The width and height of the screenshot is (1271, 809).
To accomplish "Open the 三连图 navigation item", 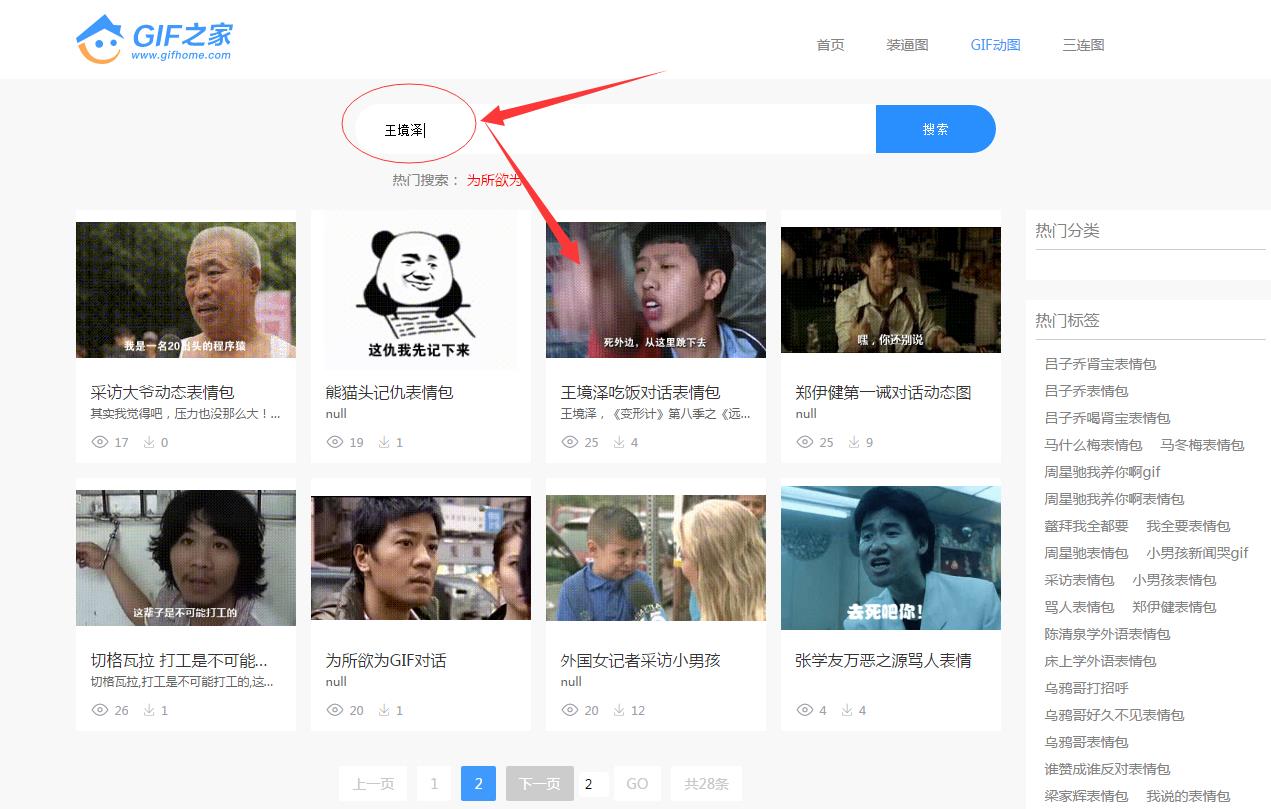I will (1083, 45).
